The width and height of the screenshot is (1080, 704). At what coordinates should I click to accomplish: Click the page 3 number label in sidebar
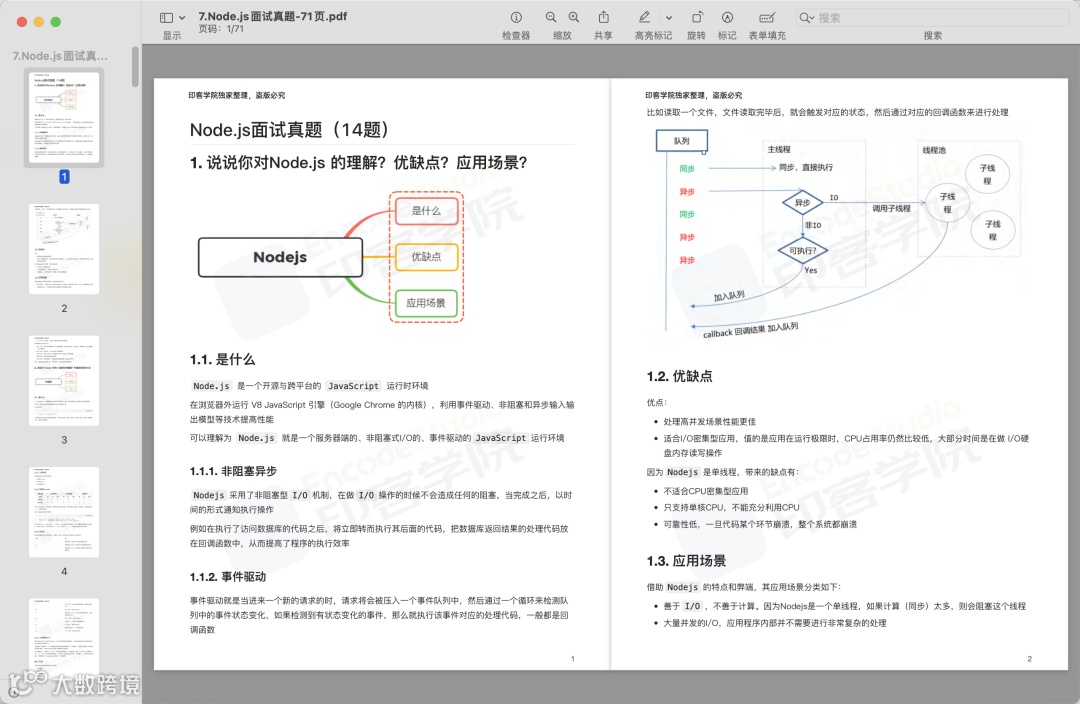[64, 439]
